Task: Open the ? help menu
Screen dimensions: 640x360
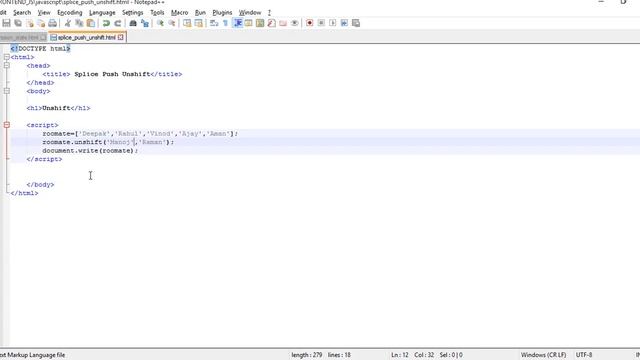Action: [269, 13]
